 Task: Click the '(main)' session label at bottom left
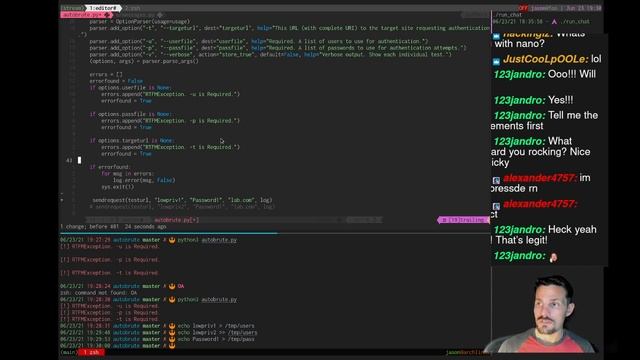point(69,352)
